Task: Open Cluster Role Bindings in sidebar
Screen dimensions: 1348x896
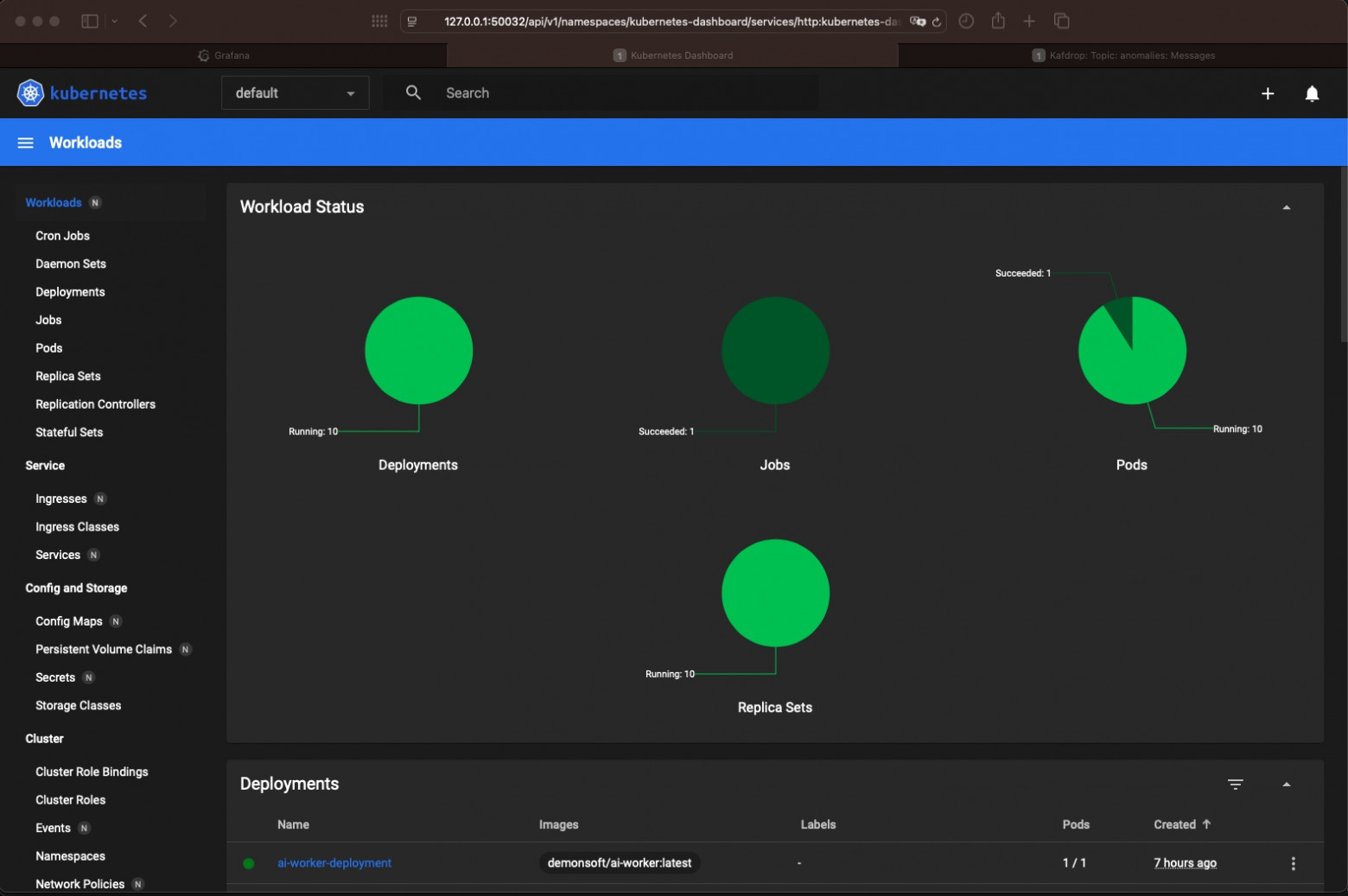Action: (92, 772)
